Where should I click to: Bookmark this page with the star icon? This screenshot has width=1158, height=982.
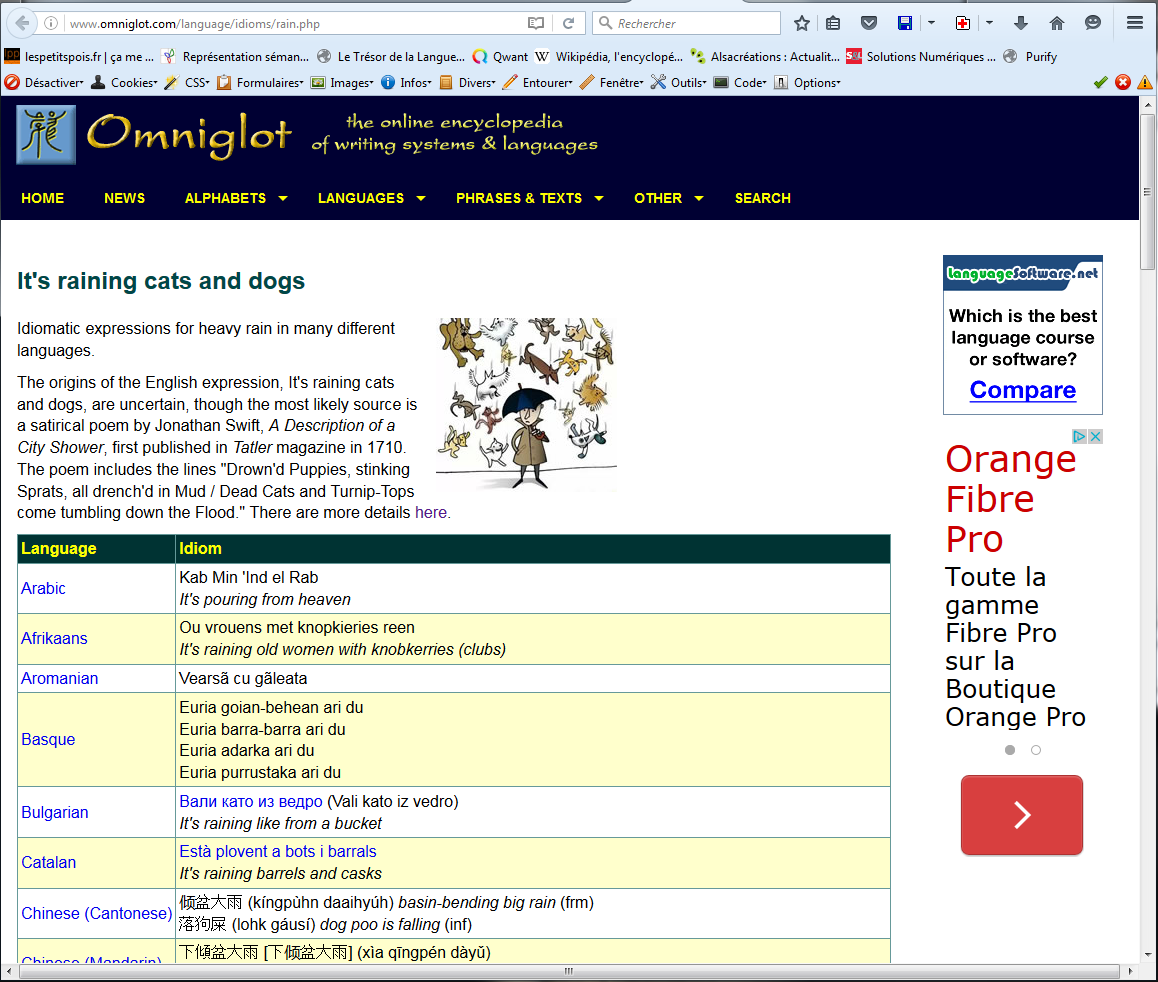802,23
